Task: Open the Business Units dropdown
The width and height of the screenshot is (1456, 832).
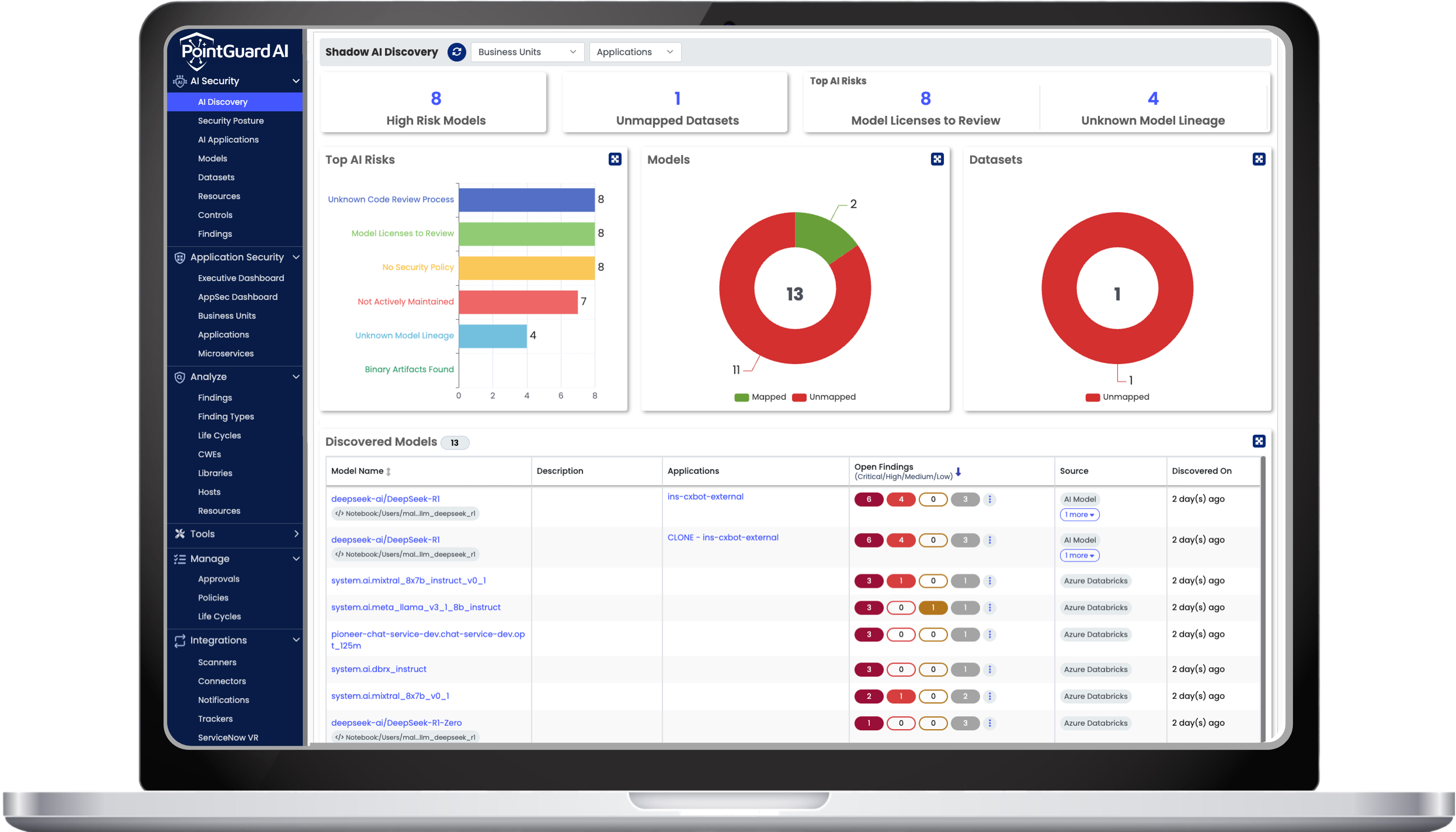Action: point(526,52)
